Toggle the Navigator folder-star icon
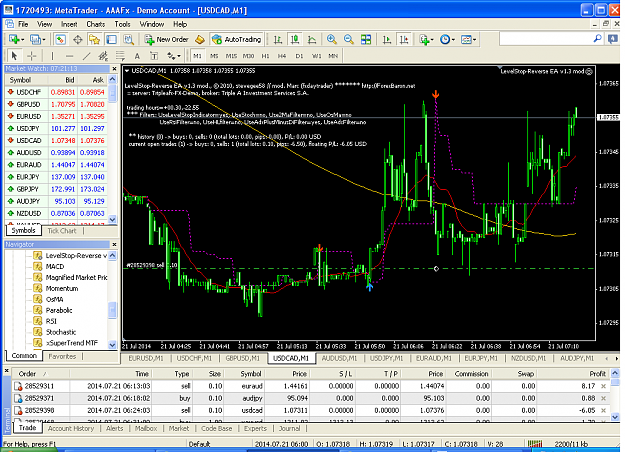This screenshot has width=625, height=452. 94,39
